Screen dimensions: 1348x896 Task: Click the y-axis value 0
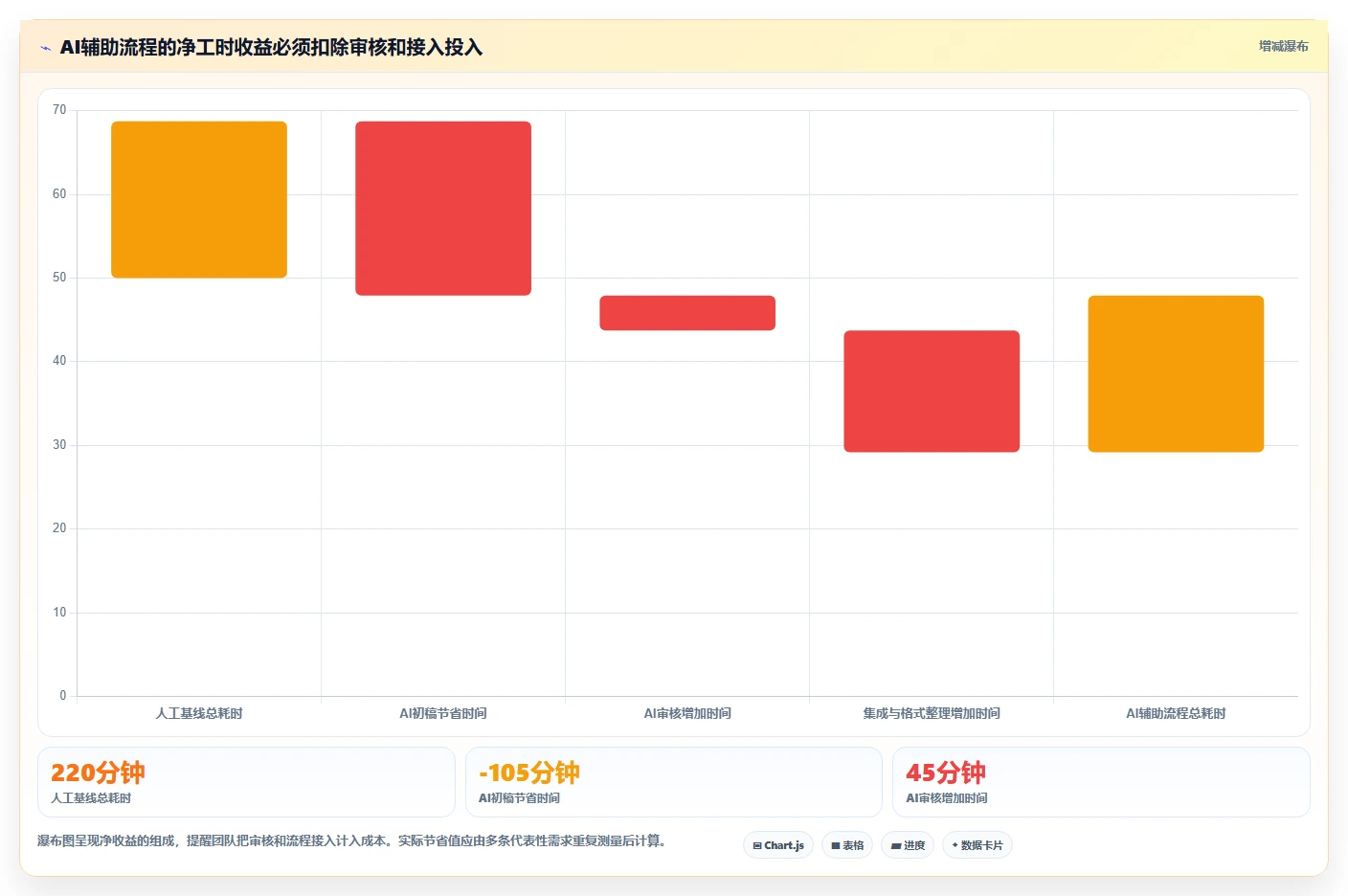[x=63, y=696]
